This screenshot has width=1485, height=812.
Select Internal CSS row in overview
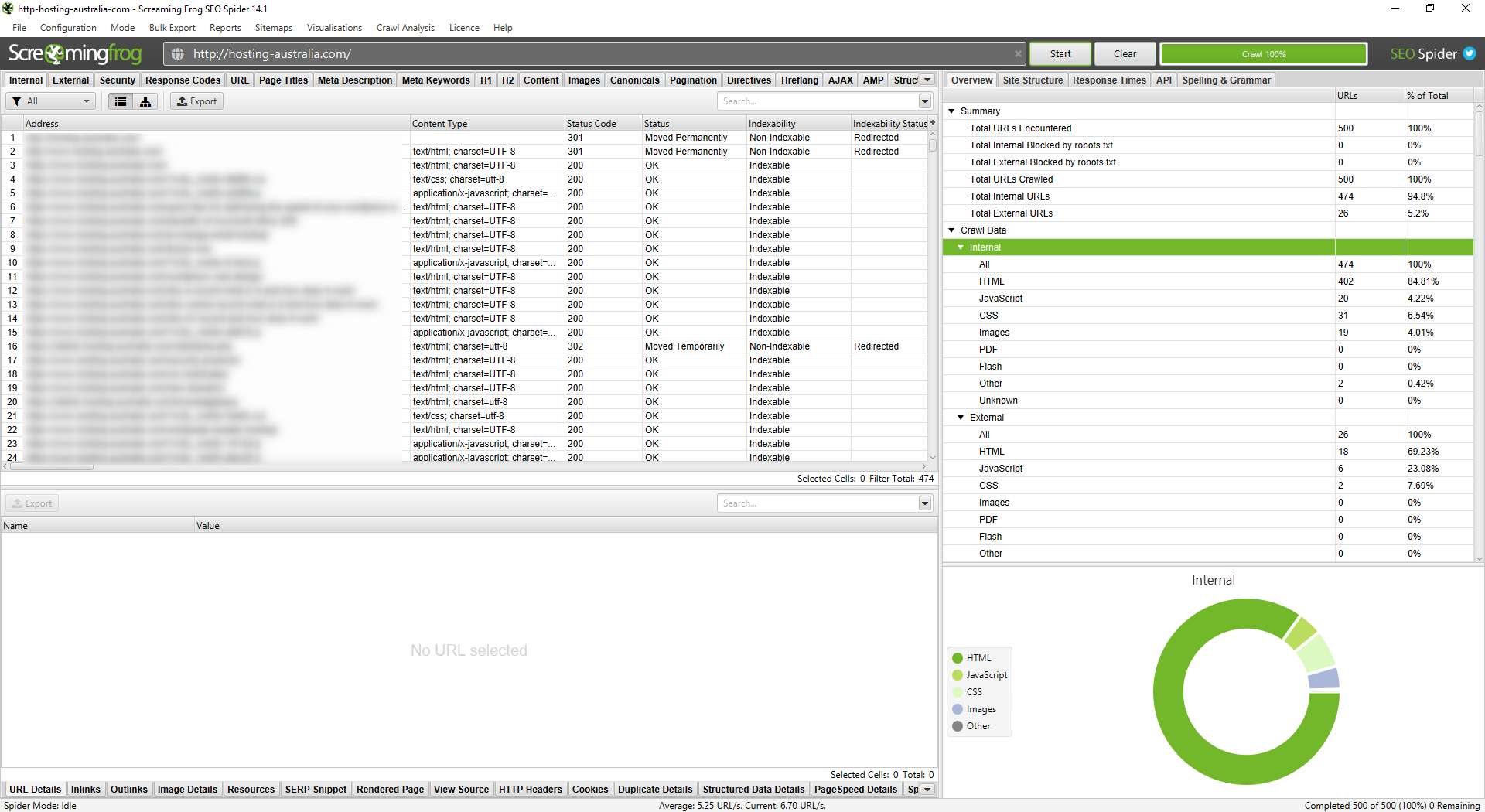tap(1208, 316)
